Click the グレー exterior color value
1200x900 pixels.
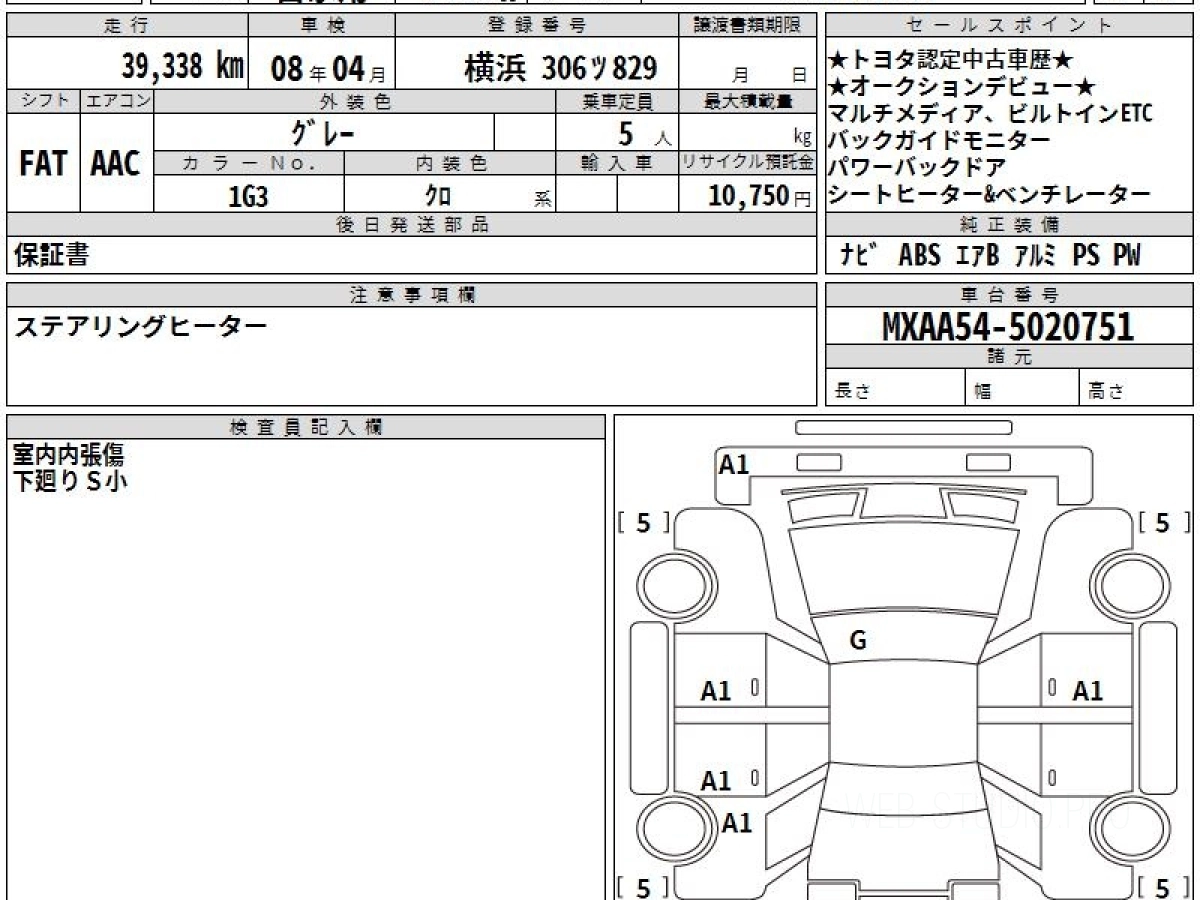coord(323,133)
